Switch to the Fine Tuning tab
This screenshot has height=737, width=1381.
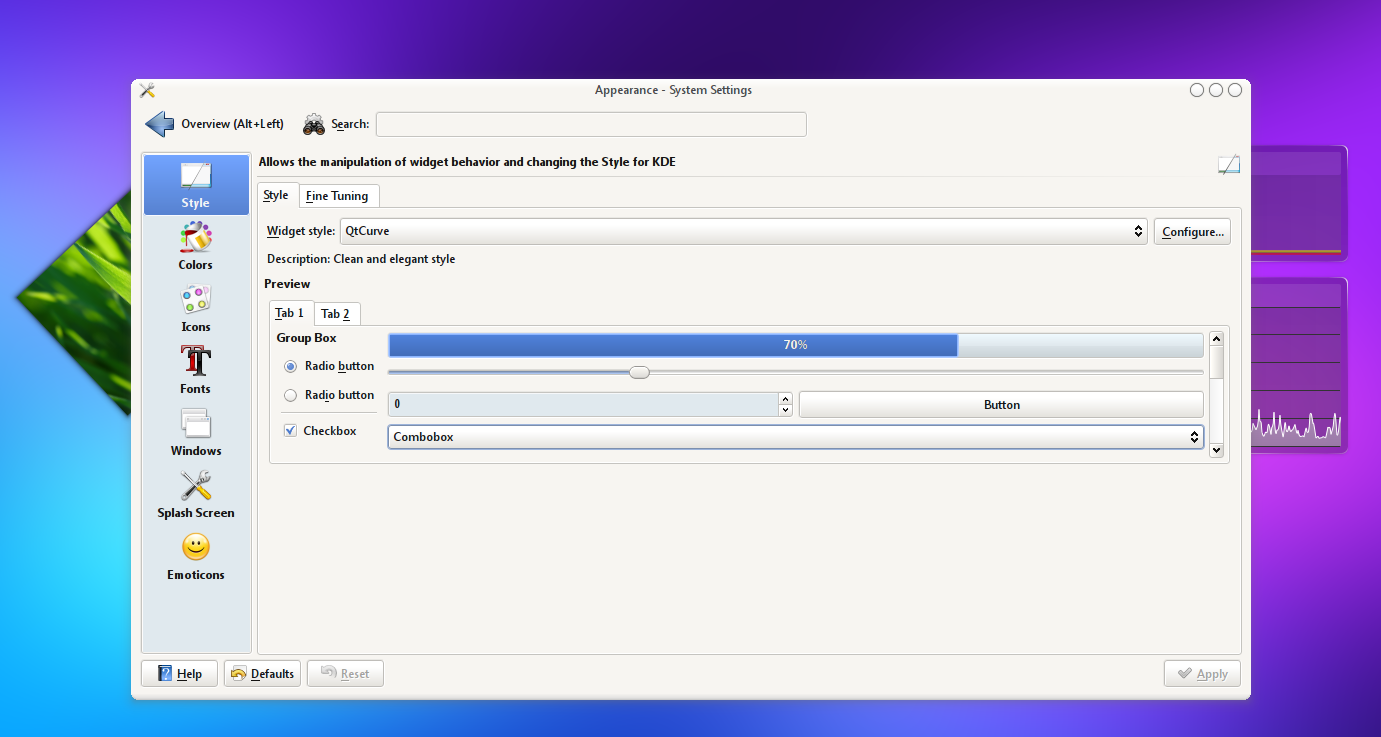click(x=337, y=196)
